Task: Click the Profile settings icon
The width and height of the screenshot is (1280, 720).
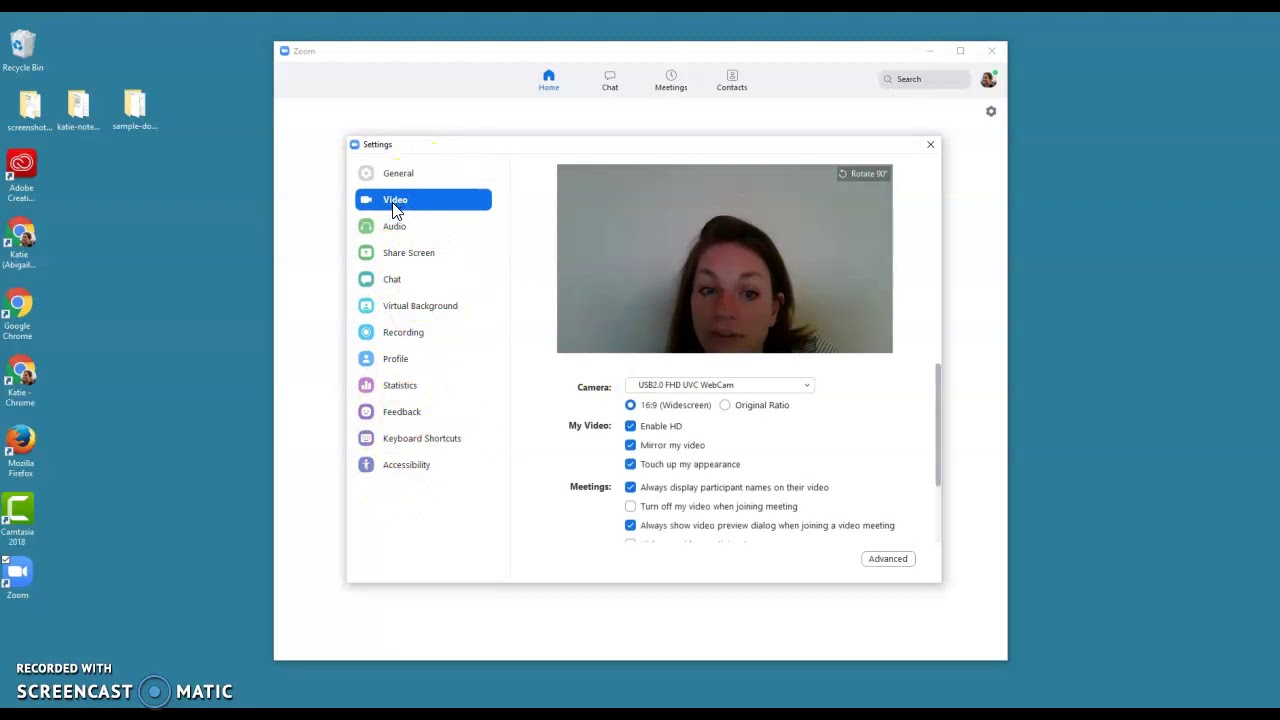Action: [366, 359]
